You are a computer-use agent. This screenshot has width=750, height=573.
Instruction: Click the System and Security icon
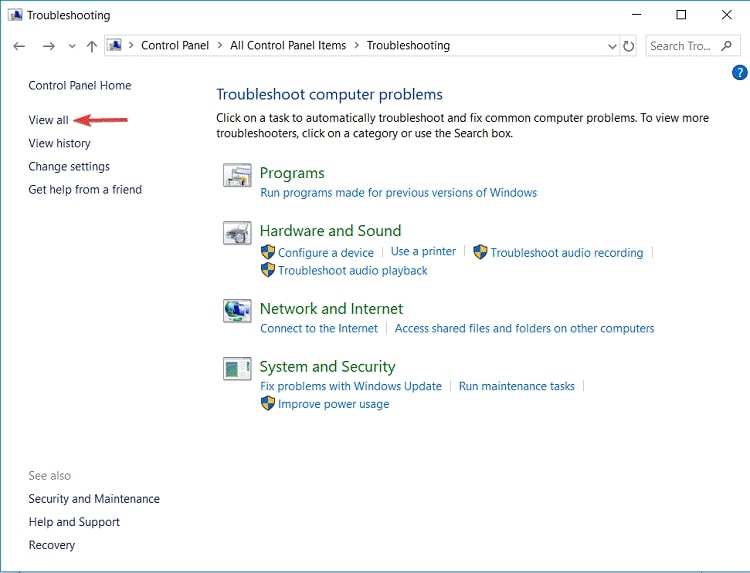pyautogui.click(x=237, y=369)
